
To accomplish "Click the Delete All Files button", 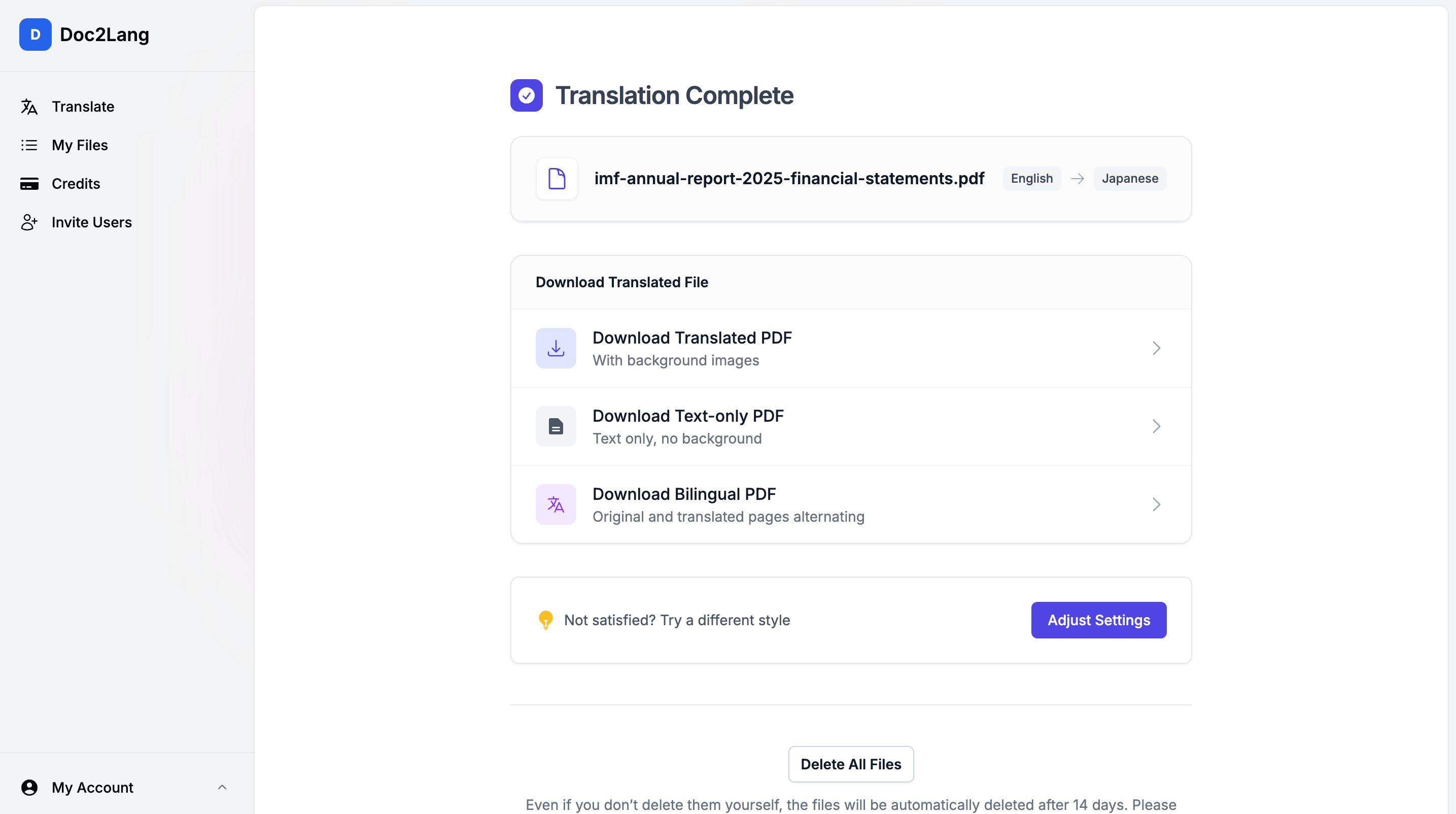I will (851, 764).
